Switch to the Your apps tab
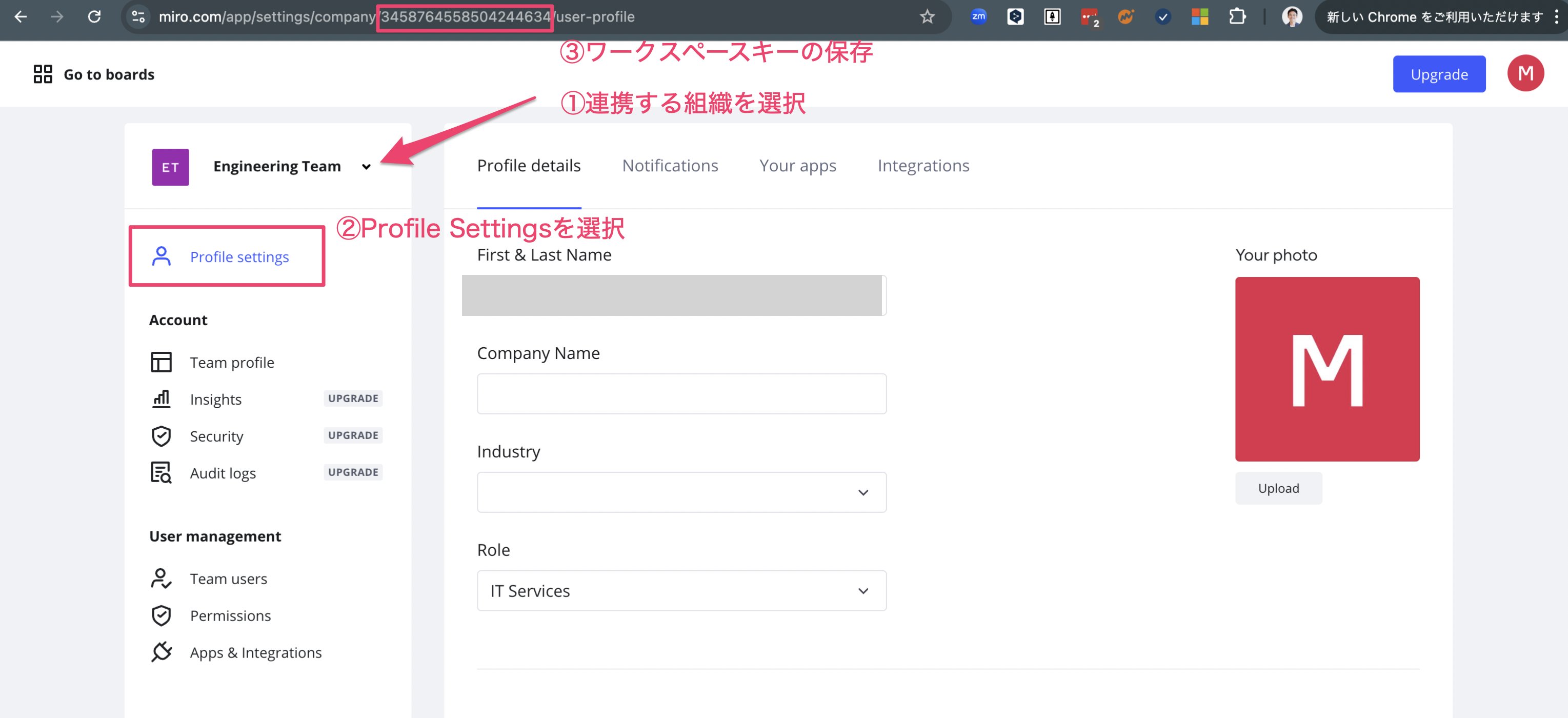Viewport: 1568px width, 718px height. point(797,166)
